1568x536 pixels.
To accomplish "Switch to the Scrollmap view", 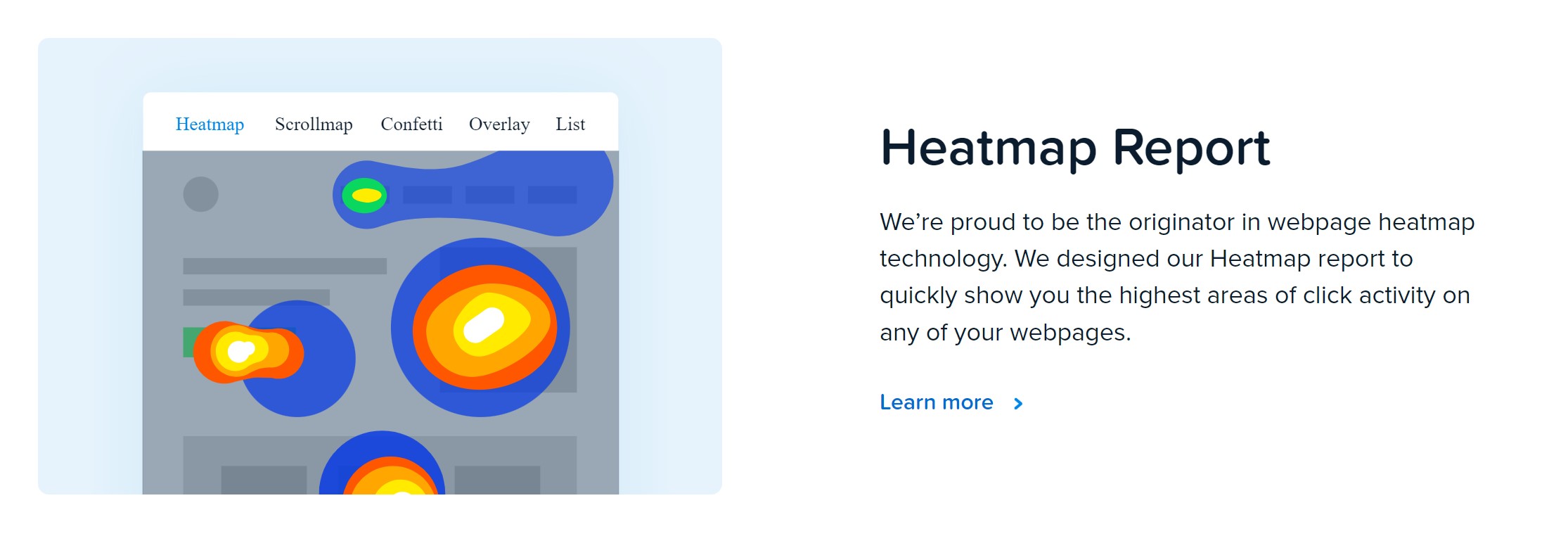I will pyautogui.click(x=314, y=124).
